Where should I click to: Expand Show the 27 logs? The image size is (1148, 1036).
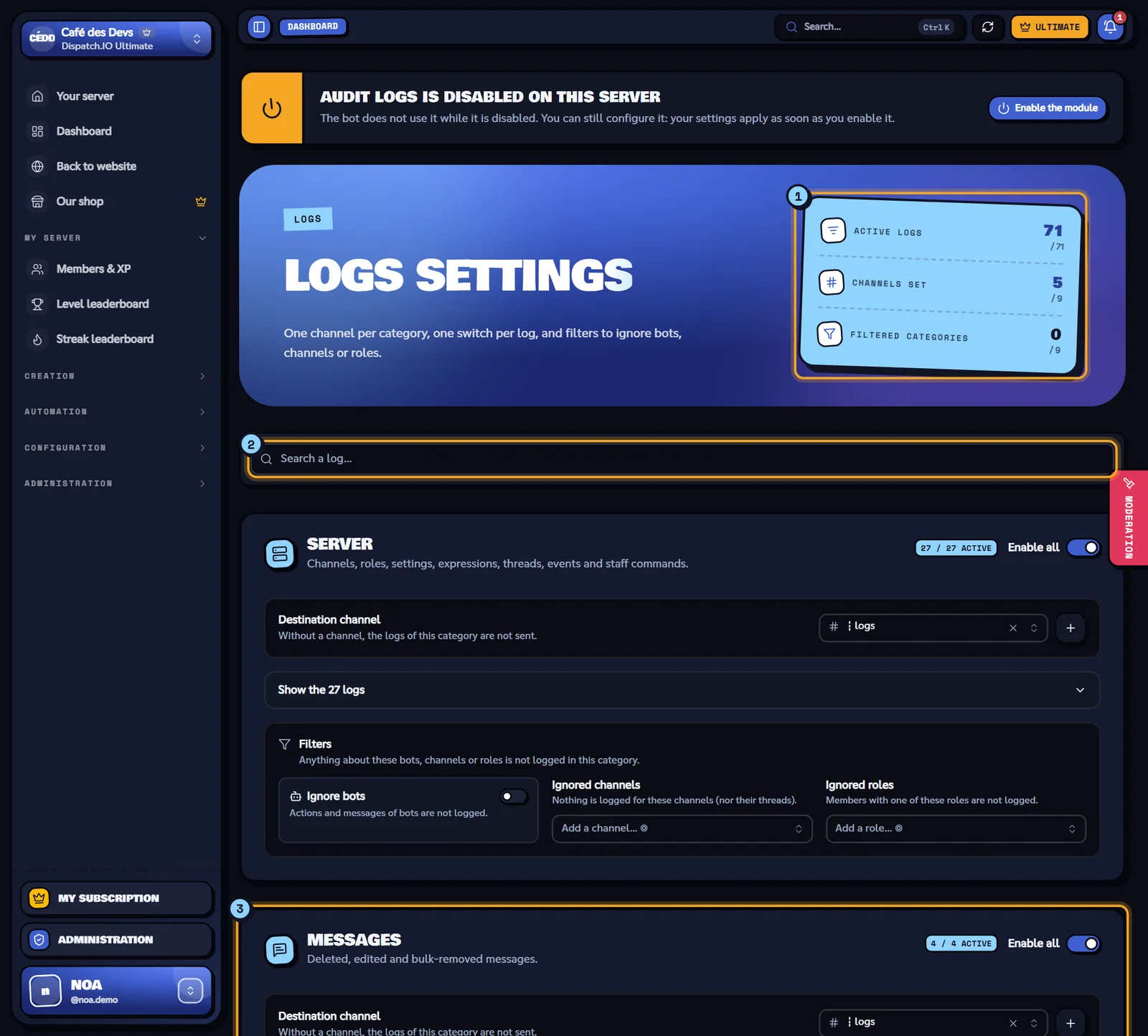682,690
